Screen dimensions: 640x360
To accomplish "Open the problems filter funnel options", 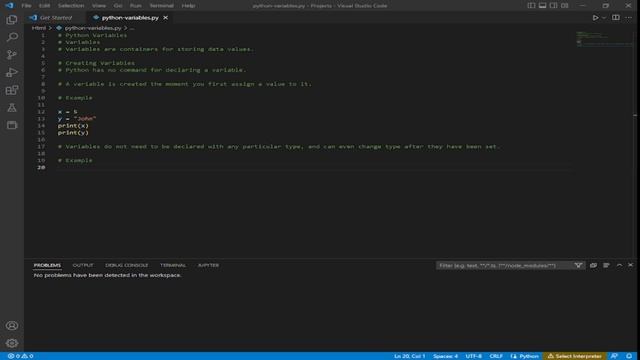I will click(578, 265).
